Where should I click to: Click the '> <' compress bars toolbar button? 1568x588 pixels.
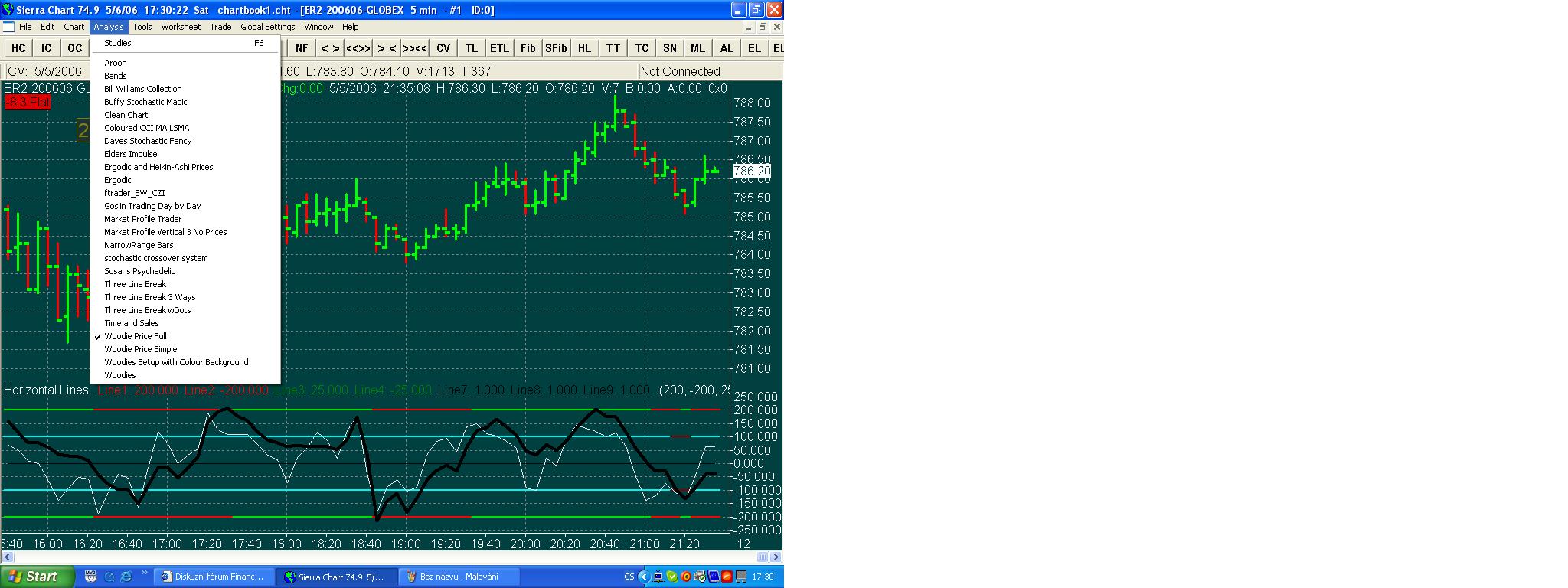pyautogui.click(x=387, y=47)
